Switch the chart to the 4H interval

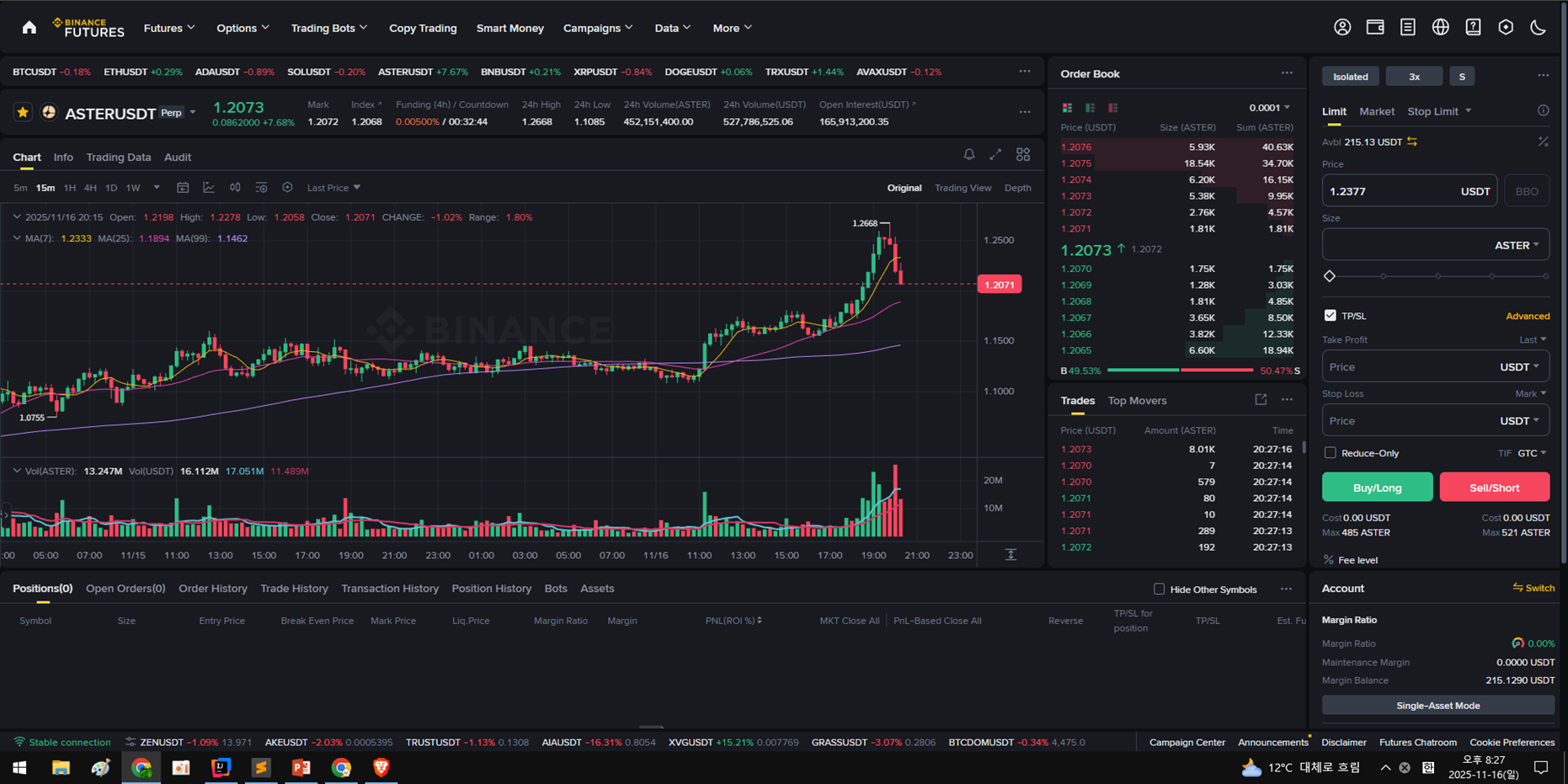[90, 188]
